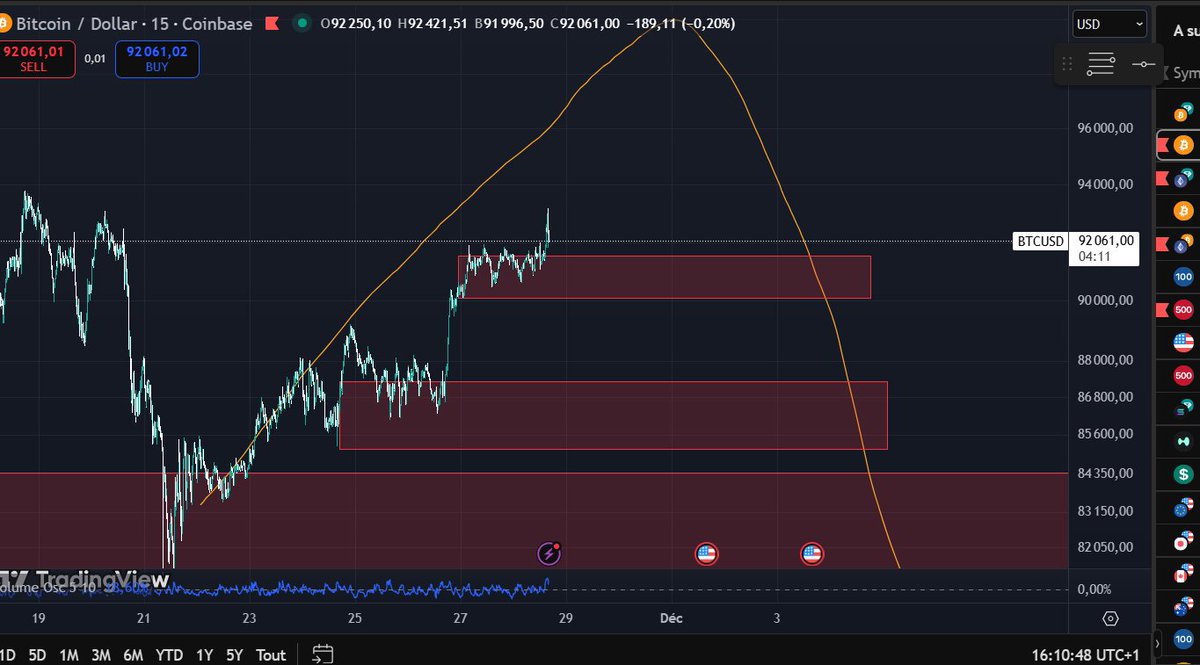1200x665 pixels.
Task: Toggle the red flag next to the symbol name
Action: (x=272, y=23)
